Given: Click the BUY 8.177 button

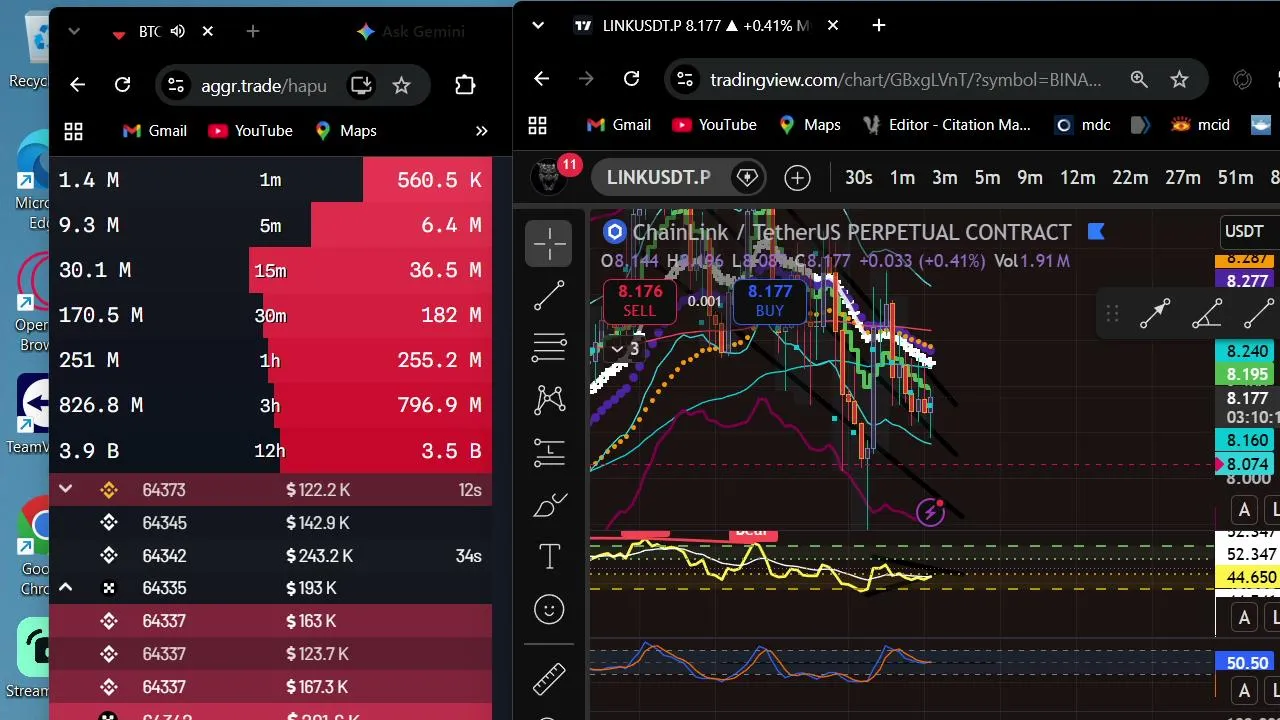Looking at the screenshot, I should (769, 301).
